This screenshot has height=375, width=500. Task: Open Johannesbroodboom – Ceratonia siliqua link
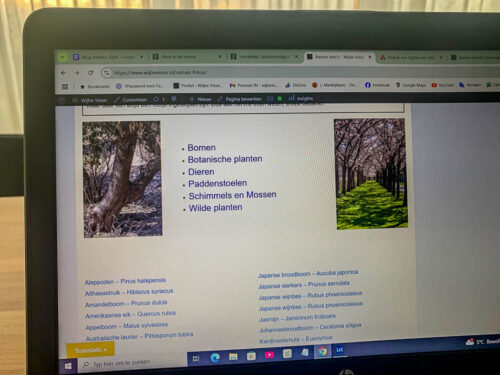click(x=310, y=327)
